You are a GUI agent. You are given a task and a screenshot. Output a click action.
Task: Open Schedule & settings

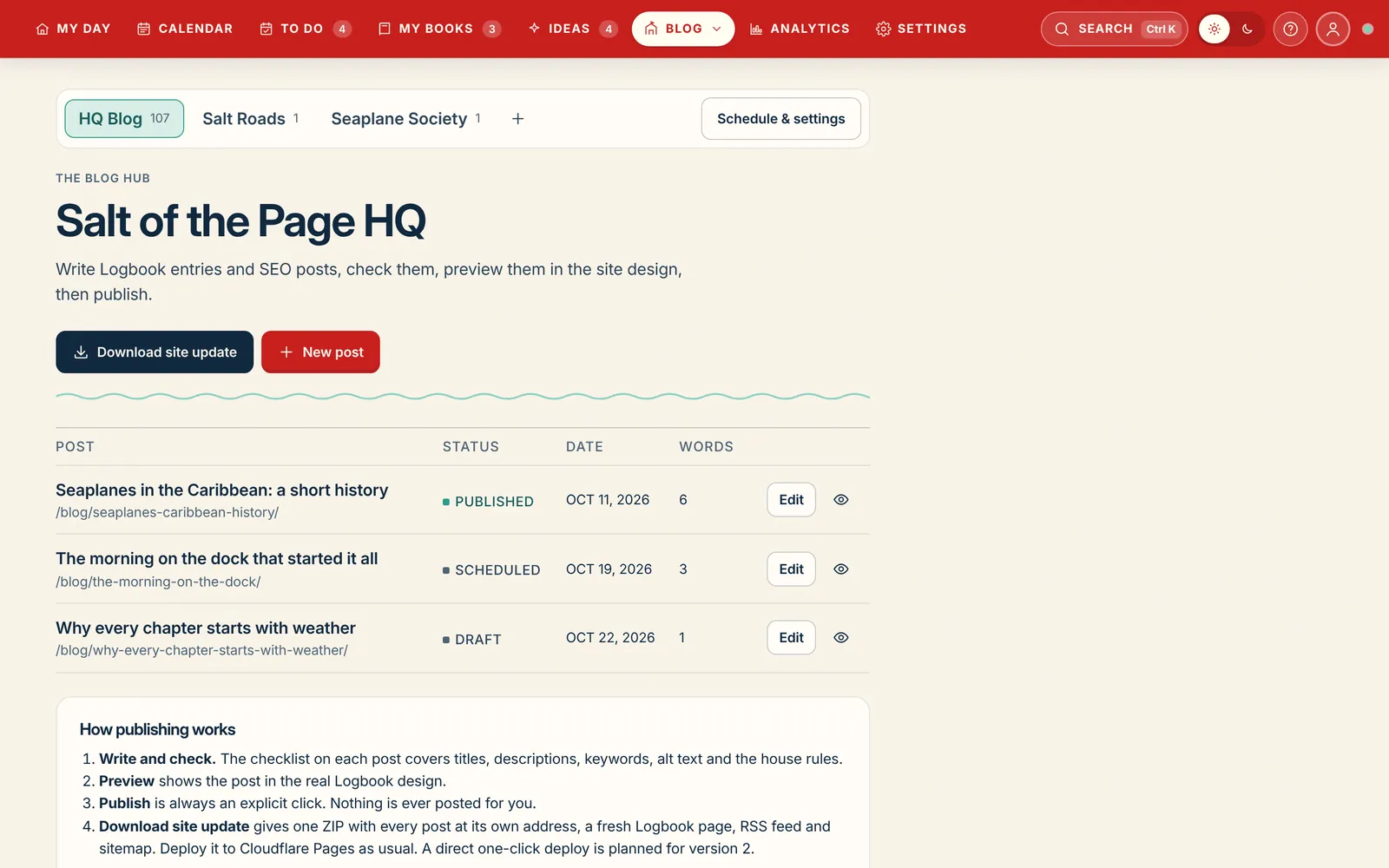781,119
